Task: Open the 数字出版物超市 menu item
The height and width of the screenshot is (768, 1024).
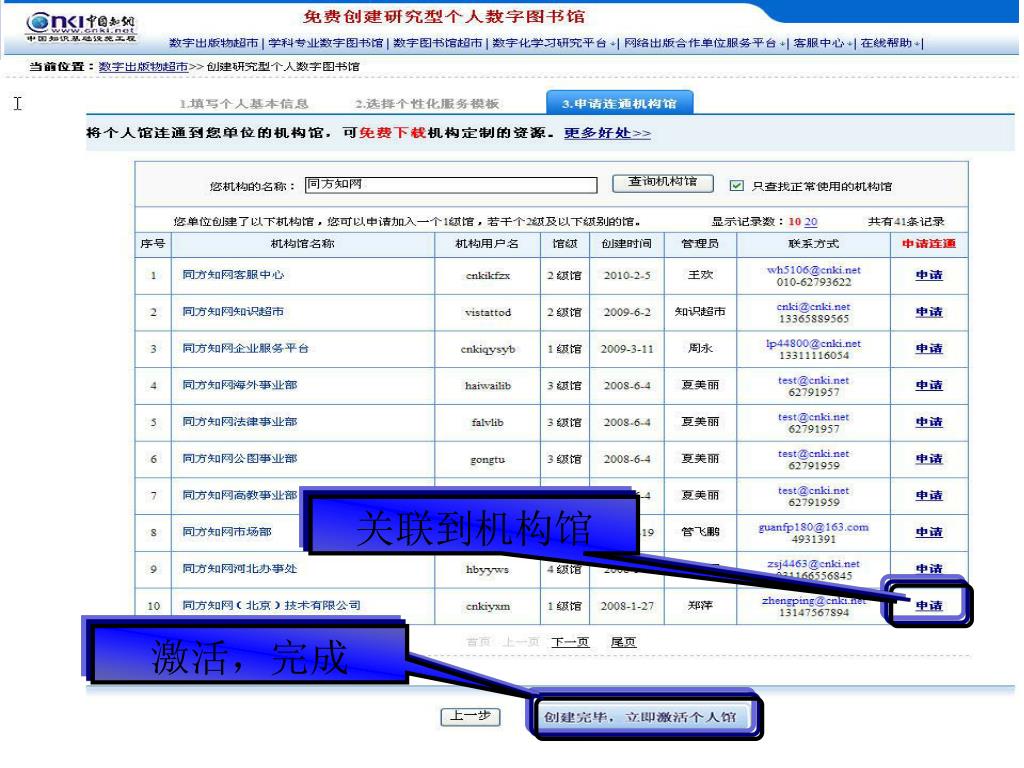Action: (x=214, y=43)
